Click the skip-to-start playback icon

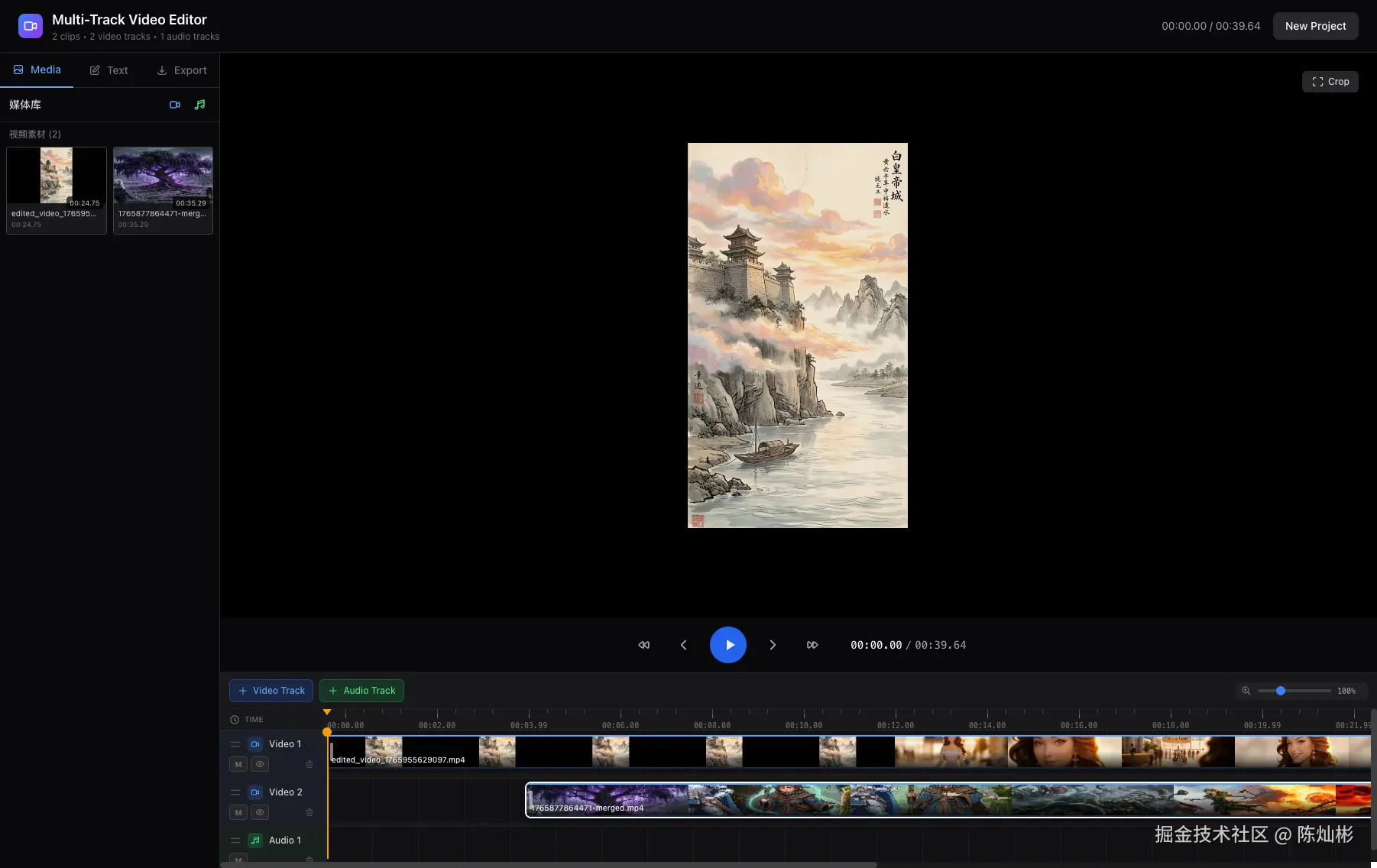643,645
